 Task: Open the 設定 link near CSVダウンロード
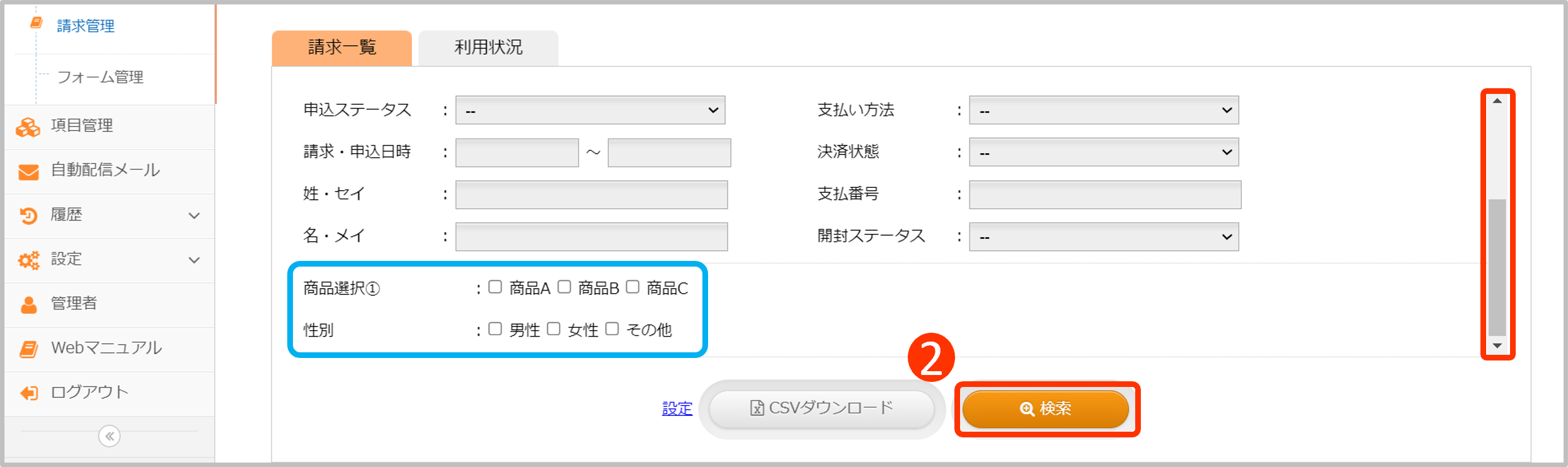(x=676, y=408)
